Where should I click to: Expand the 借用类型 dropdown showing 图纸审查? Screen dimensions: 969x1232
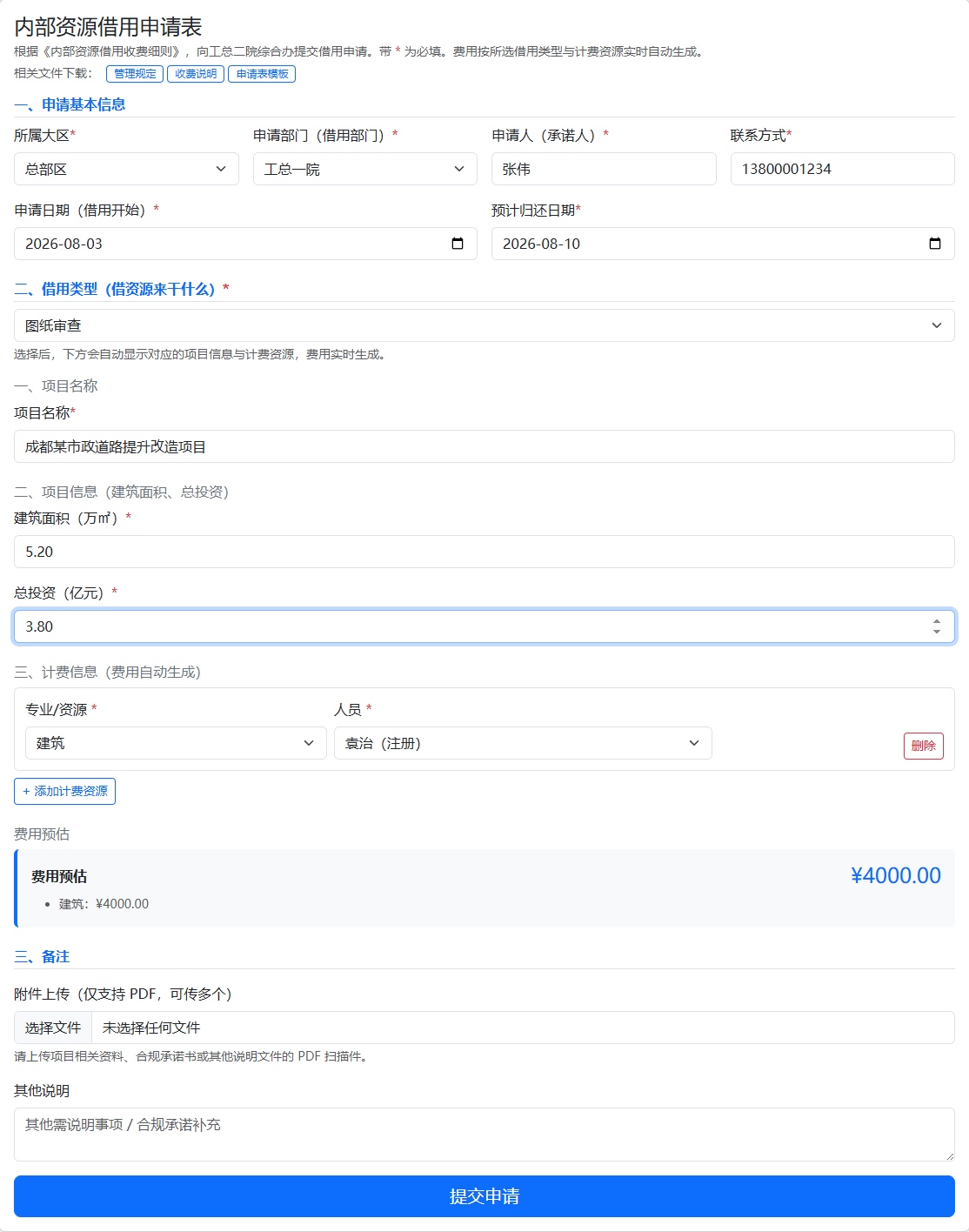(484, 325)
